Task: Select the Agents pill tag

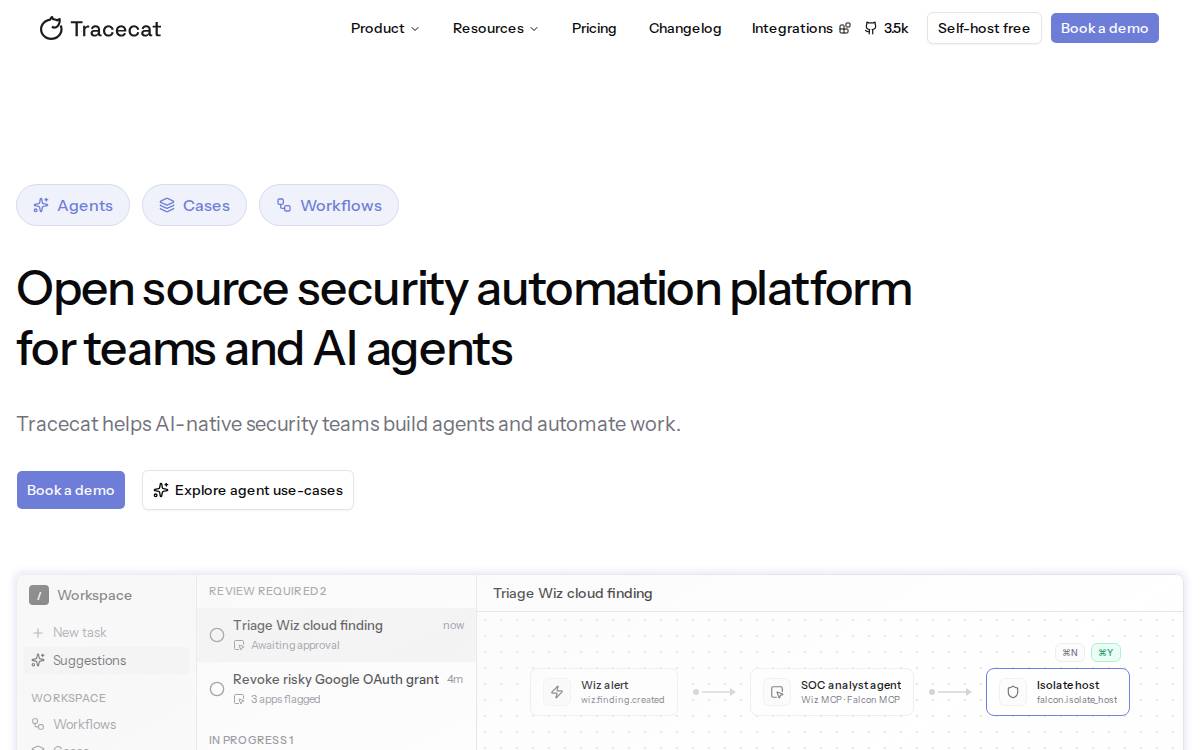Action: click(73, 205)
